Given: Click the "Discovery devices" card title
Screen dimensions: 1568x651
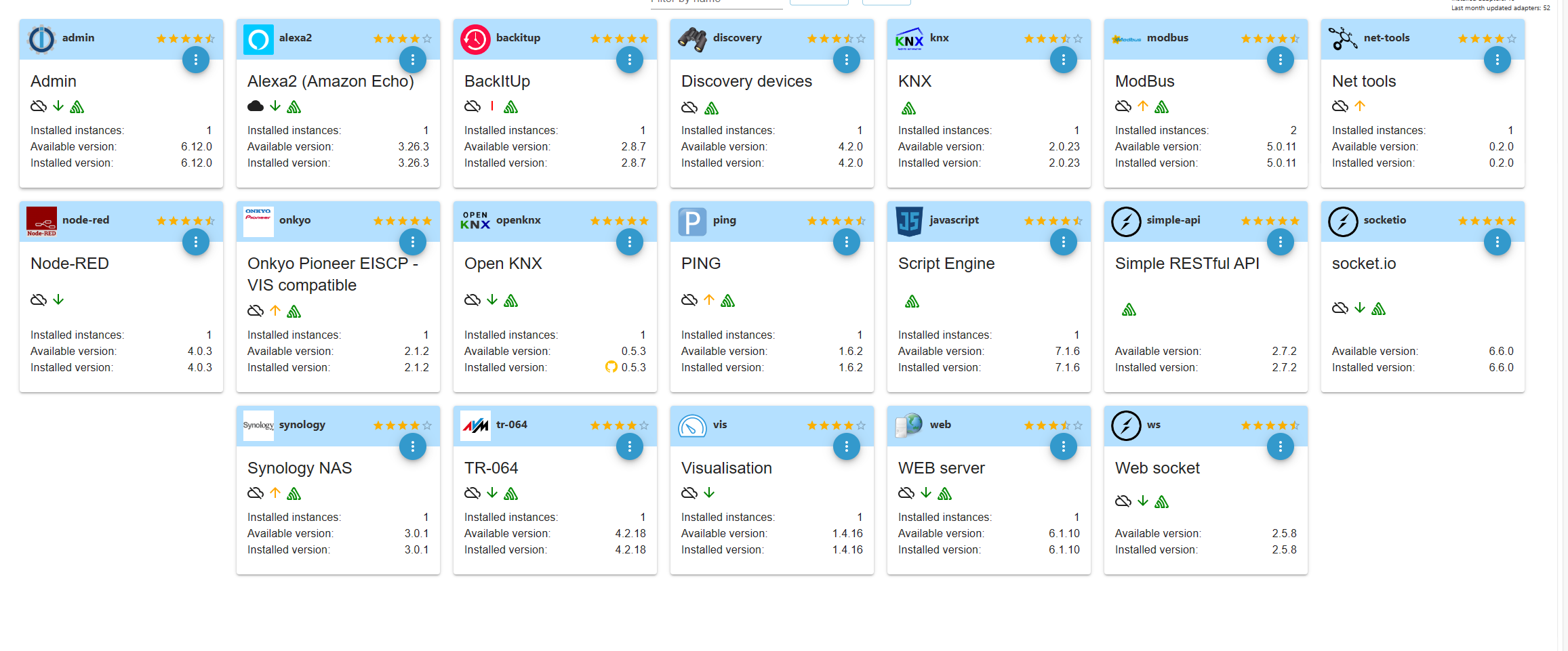Looking at the screenshot, I should 746,81.
